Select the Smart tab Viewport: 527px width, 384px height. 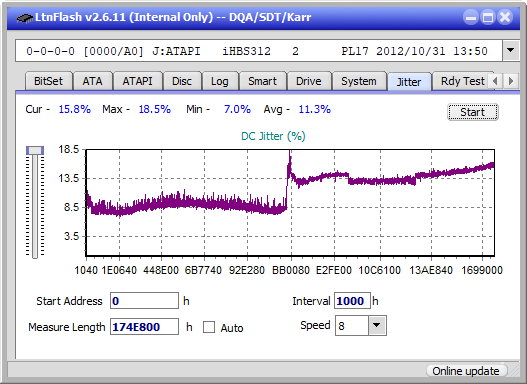[x=262, y=81]
